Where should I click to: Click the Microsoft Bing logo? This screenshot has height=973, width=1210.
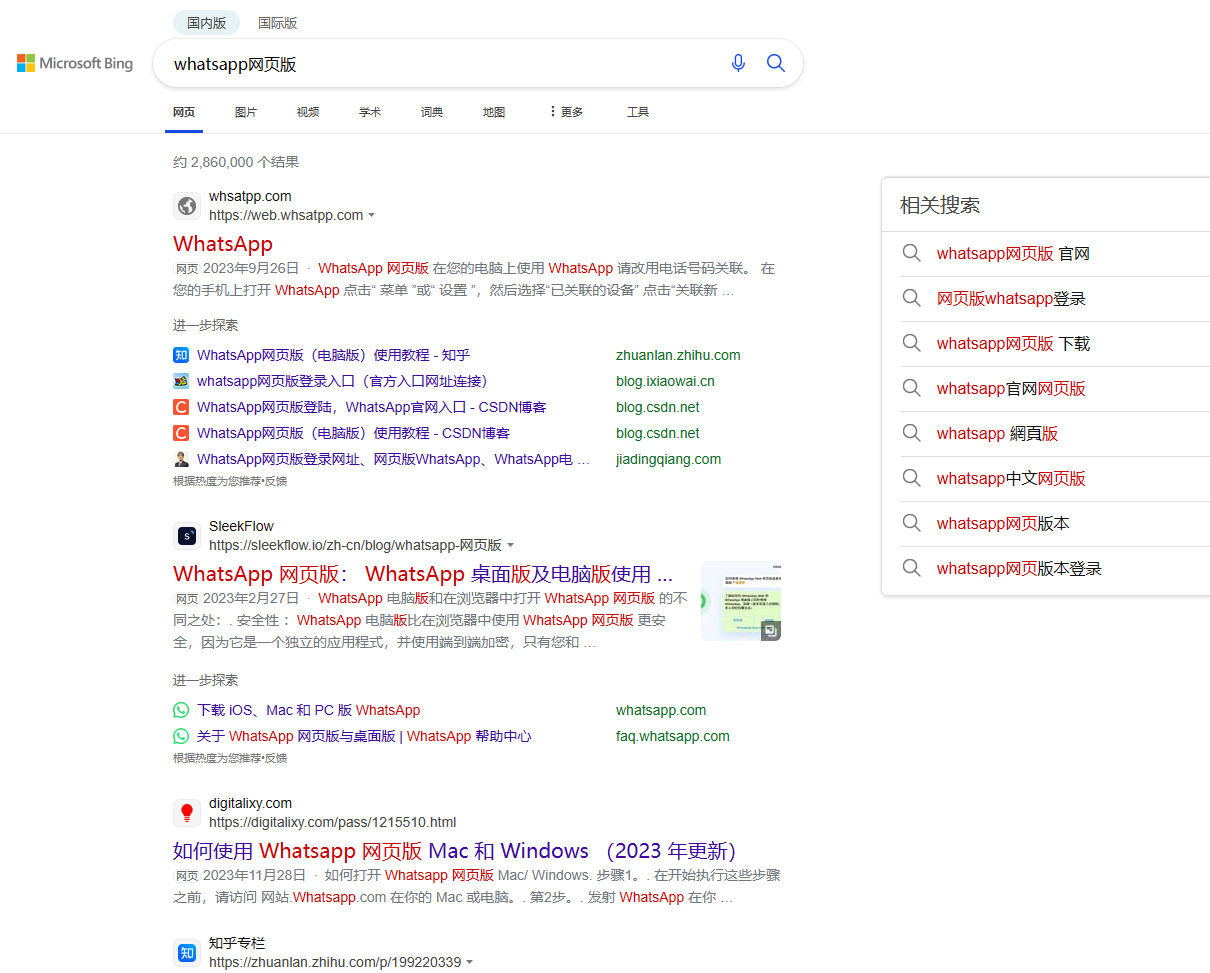(x=75, y=63)
